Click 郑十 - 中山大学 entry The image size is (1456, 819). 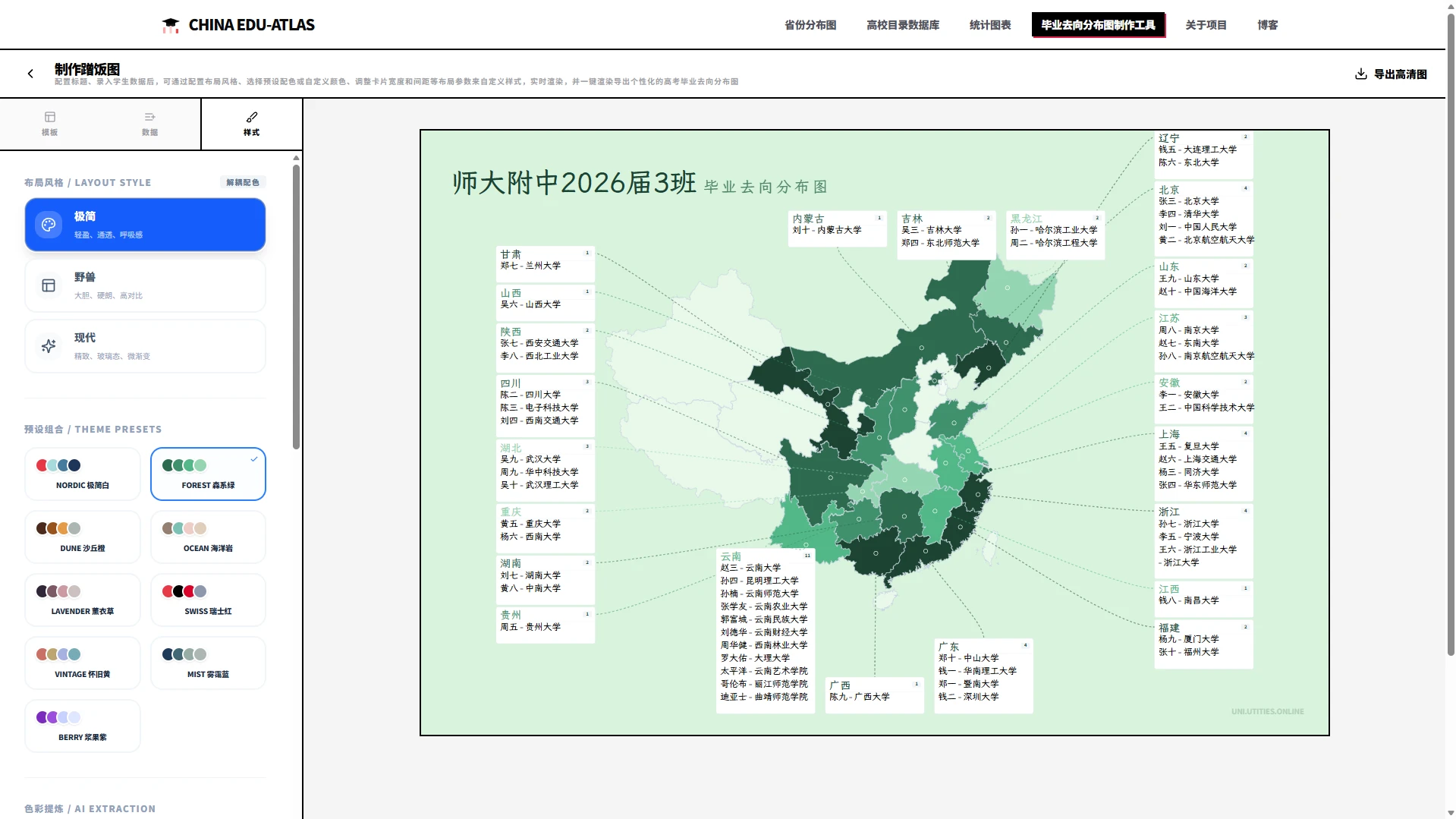[x=969, y=658]
